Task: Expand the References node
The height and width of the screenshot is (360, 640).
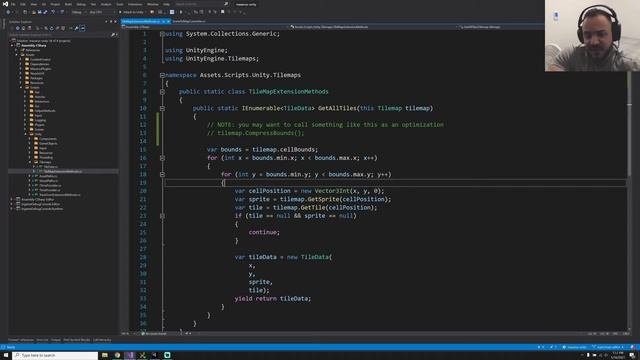Action: [17, 50]
